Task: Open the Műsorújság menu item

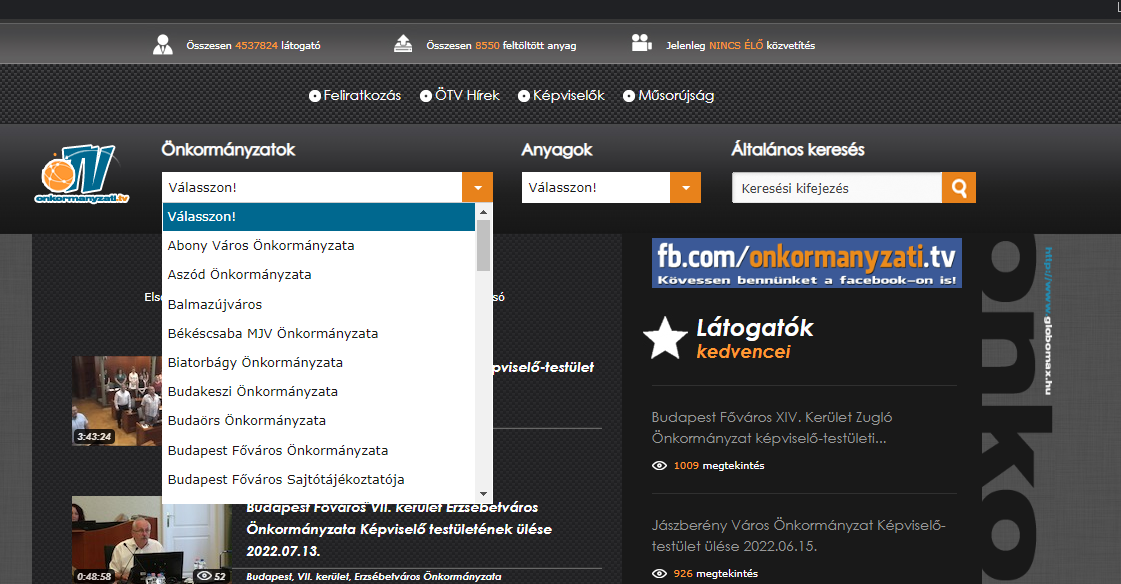Action: click(676, 96)
